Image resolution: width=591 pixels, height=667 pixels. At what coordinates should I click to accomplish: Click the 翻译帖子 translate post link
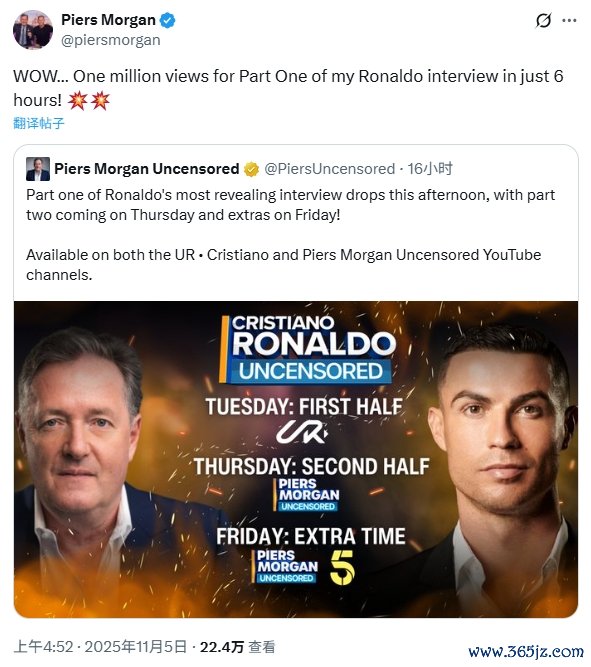(39, 123)
